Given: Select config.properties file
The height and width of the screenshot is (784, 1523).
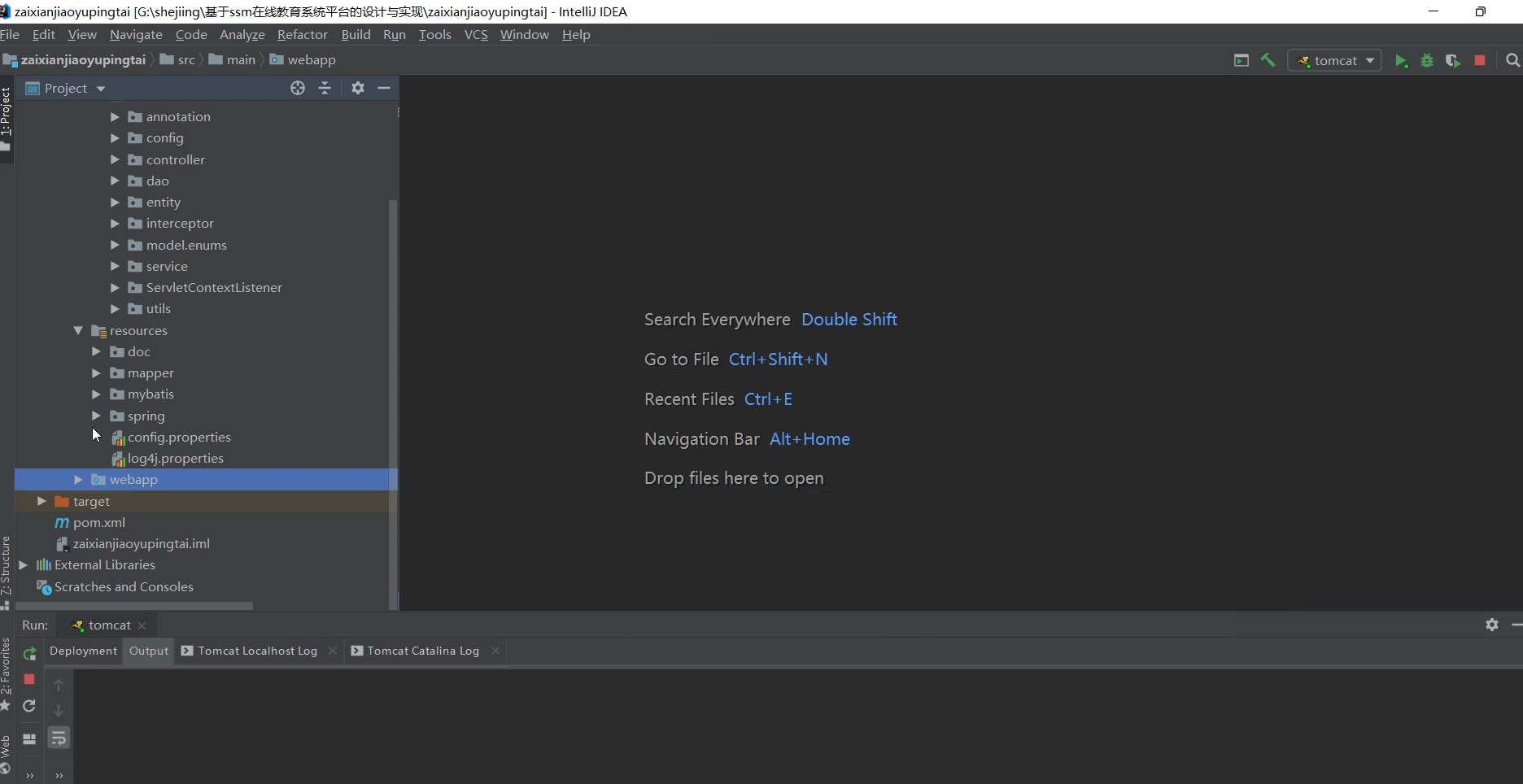Looking at the screenshot, I should pyautogui.click(x=179, y=438).
